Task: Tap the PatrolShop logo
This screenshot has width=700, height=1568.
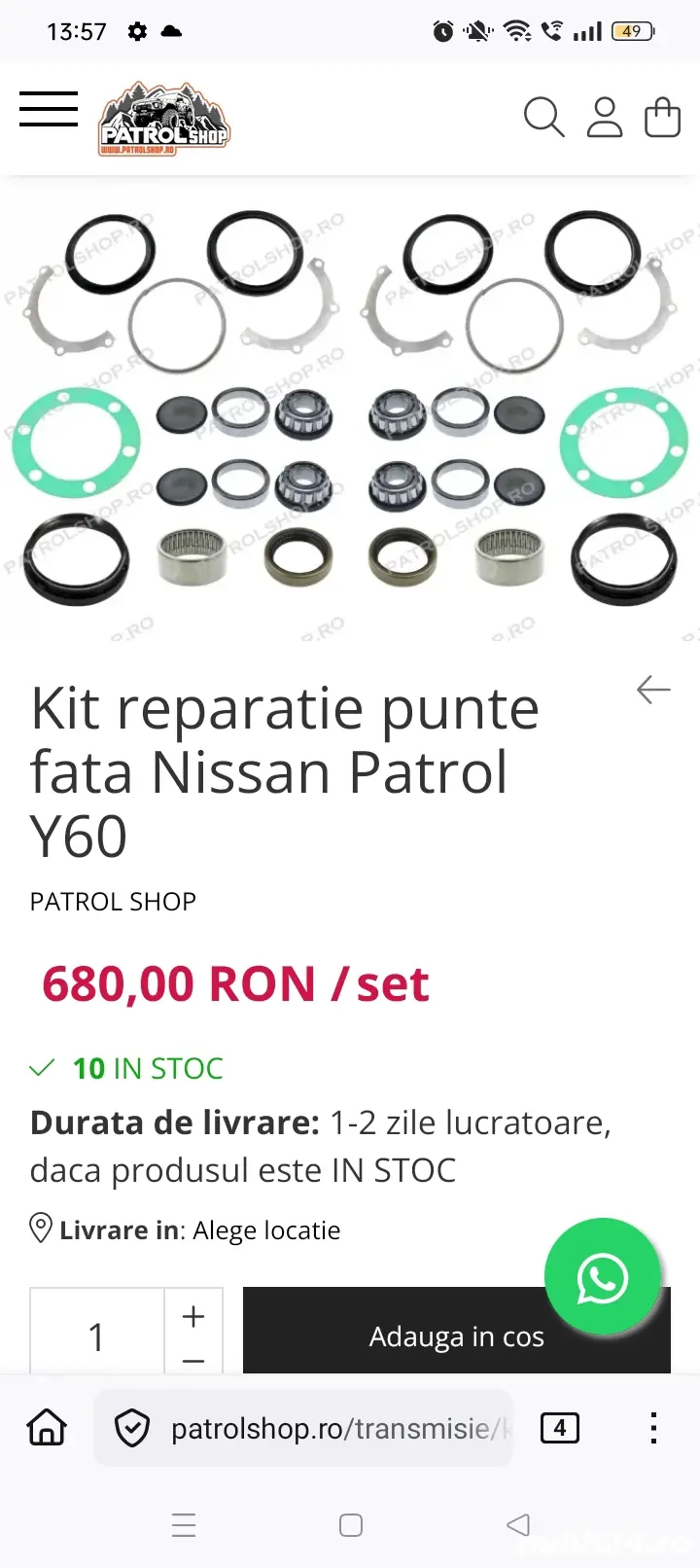Action: click(164, 119)
